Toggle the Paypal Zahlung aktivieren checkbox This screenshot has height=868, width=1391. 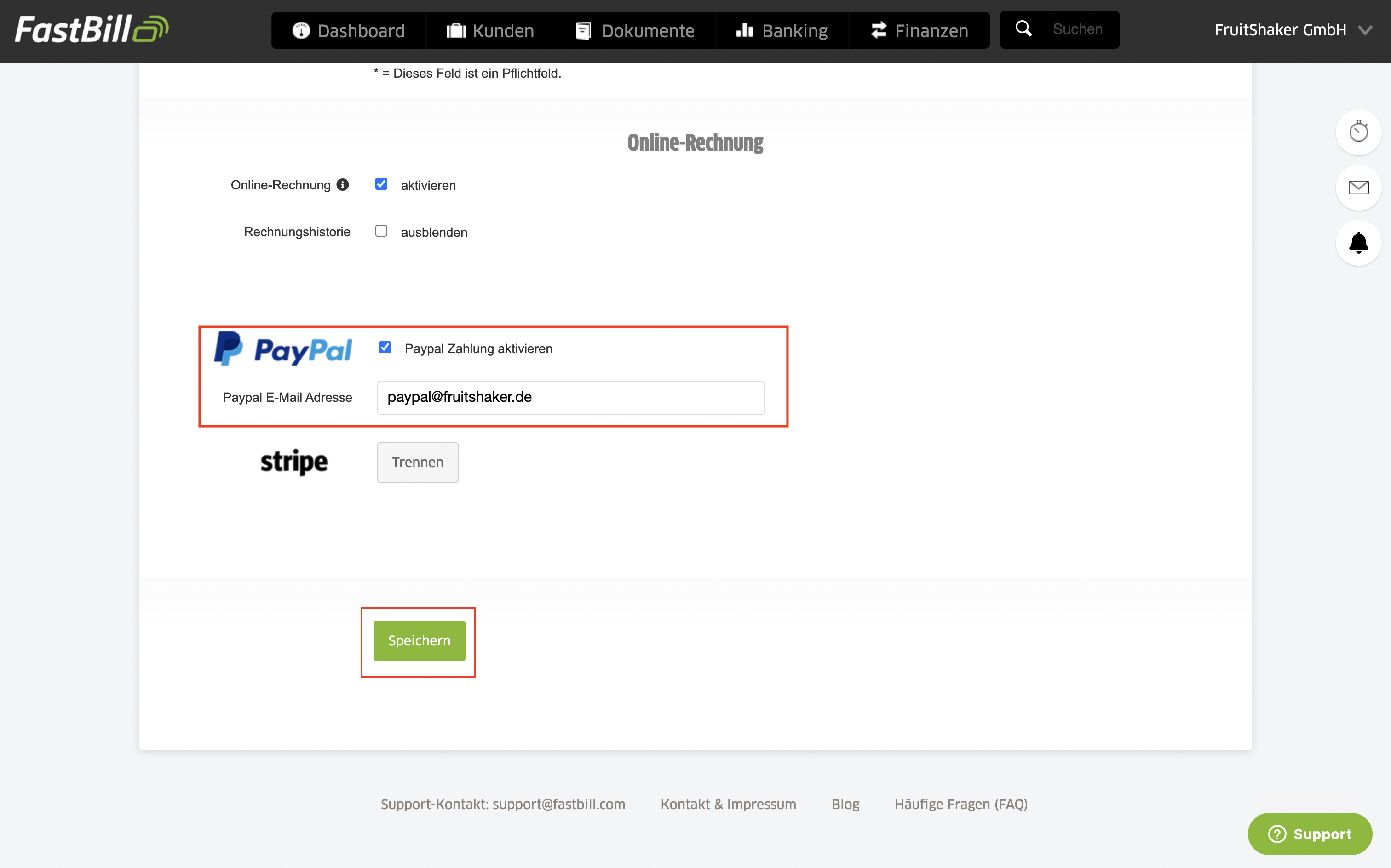tap(385, 347)
